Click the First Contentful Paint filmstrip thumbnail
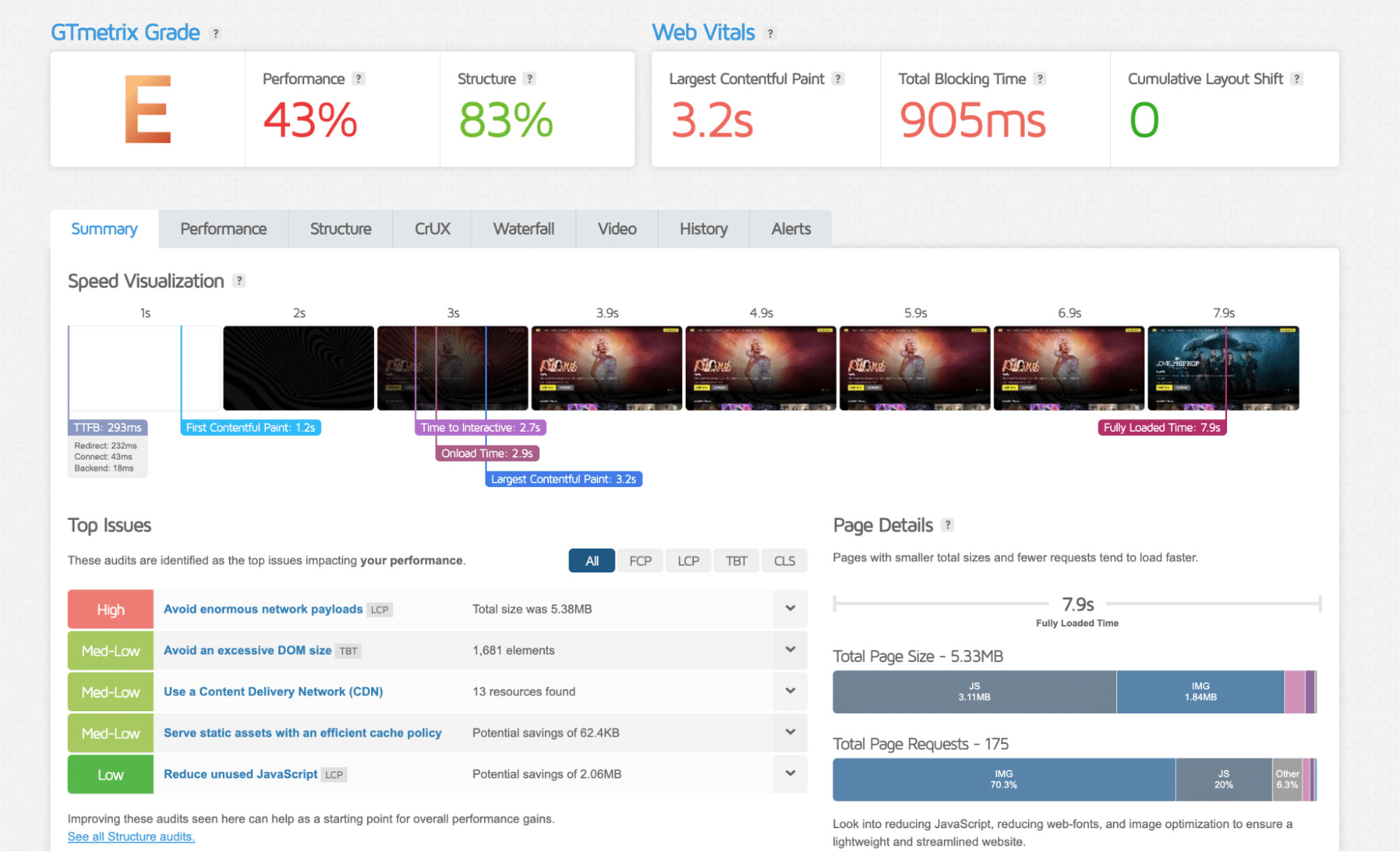Viewport: 1400px width, 852px height. [x=298, y=368]
